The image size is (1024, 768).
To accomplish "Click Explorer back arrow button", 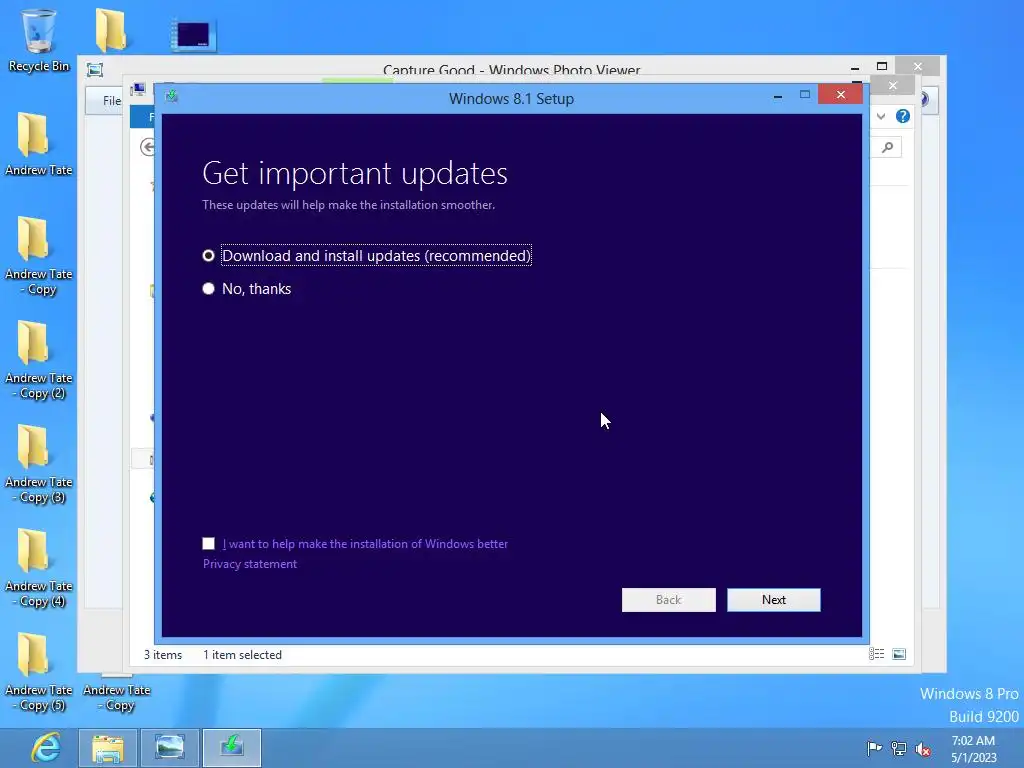I will coord(148,147).
